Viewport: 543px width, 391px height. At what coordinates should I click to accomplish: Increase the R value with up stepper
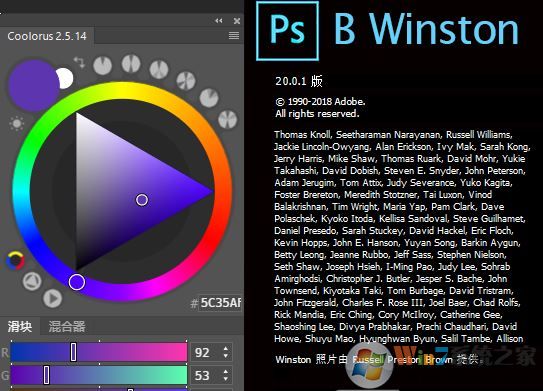(226, 348)
